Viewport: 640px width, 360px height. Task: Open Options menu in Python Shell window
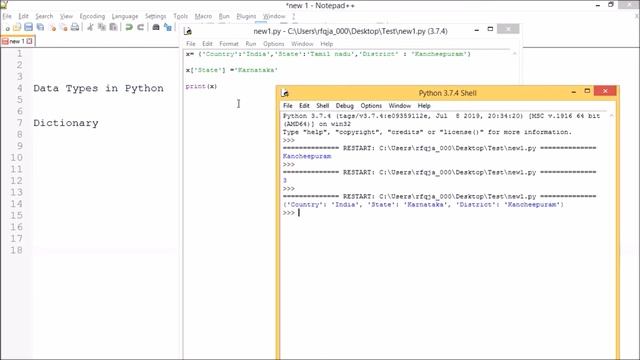371,106
